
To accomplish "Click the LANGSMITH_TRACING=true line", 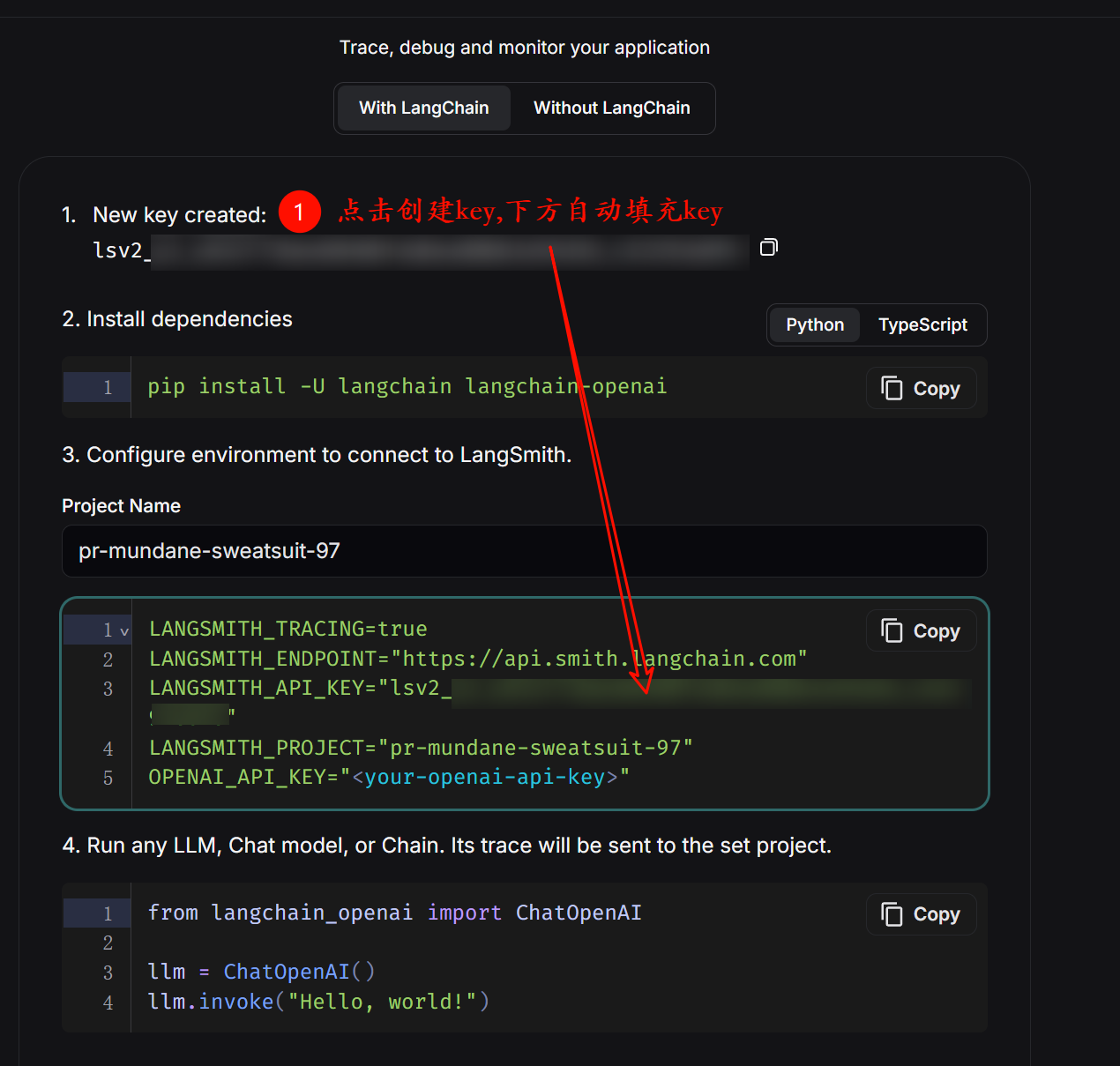I will [x=288, y=630].
